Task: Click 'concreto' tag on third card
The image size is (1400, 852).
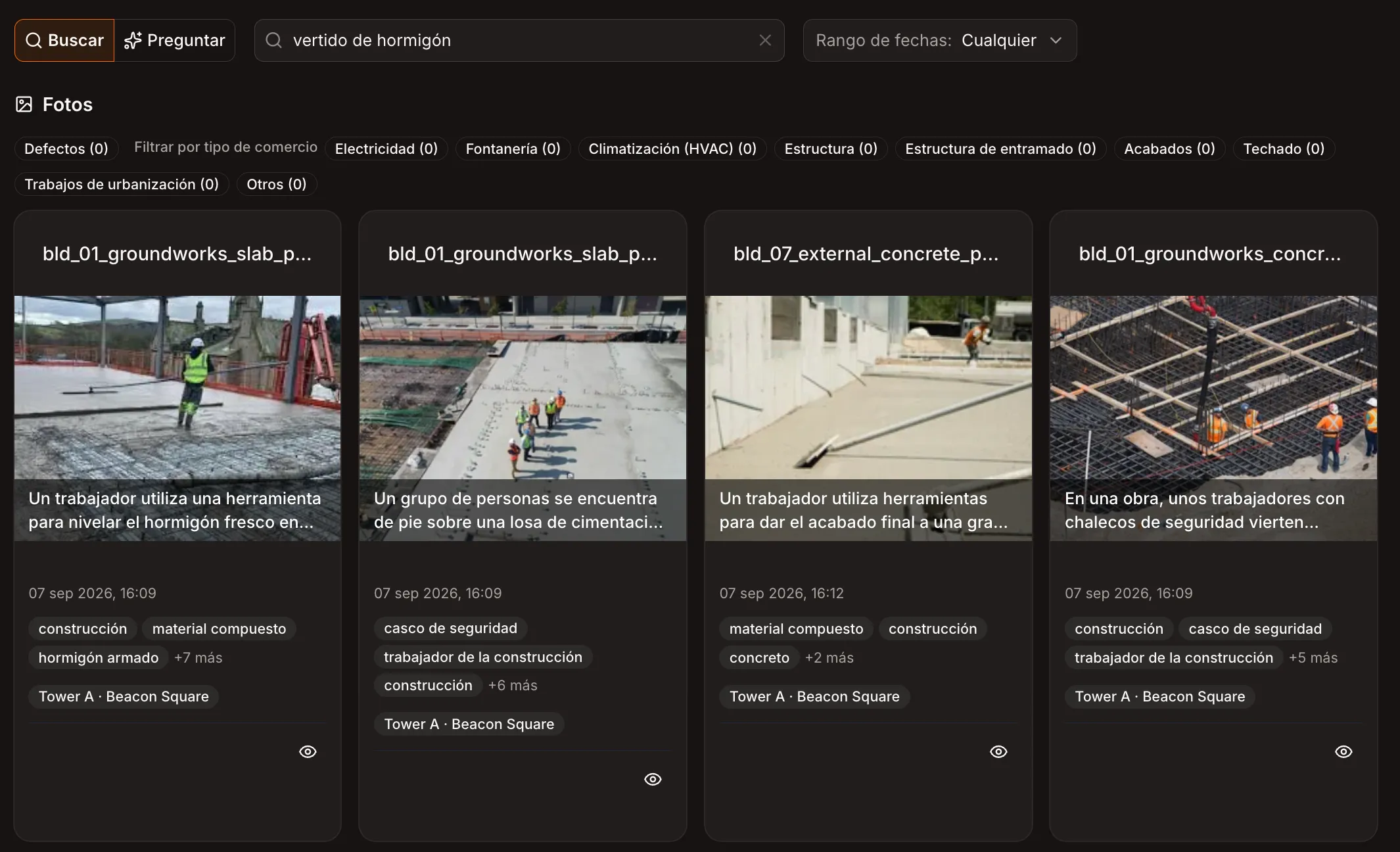Action: pyautogui.click(x=759, y=657)
